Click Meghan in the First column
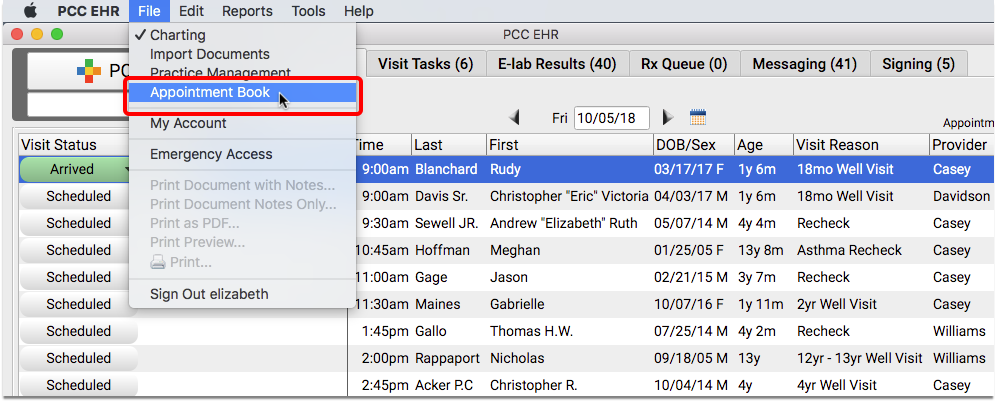Viewport: 997px width, 403px height. [x=515, y=250]
